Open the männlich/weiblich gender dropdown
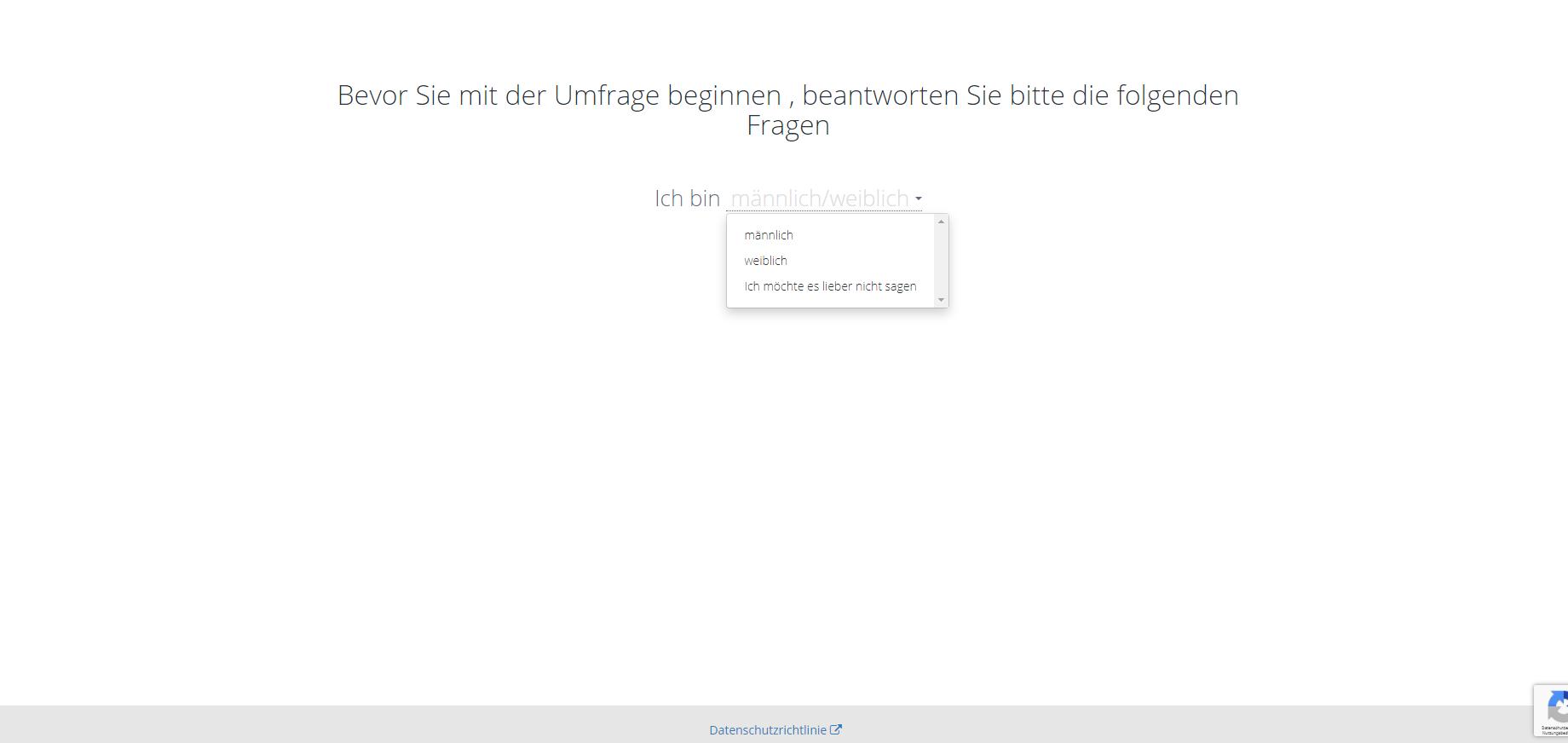Image resolution: width=1568 pixels, height=743 pixels. coord(824,199)
